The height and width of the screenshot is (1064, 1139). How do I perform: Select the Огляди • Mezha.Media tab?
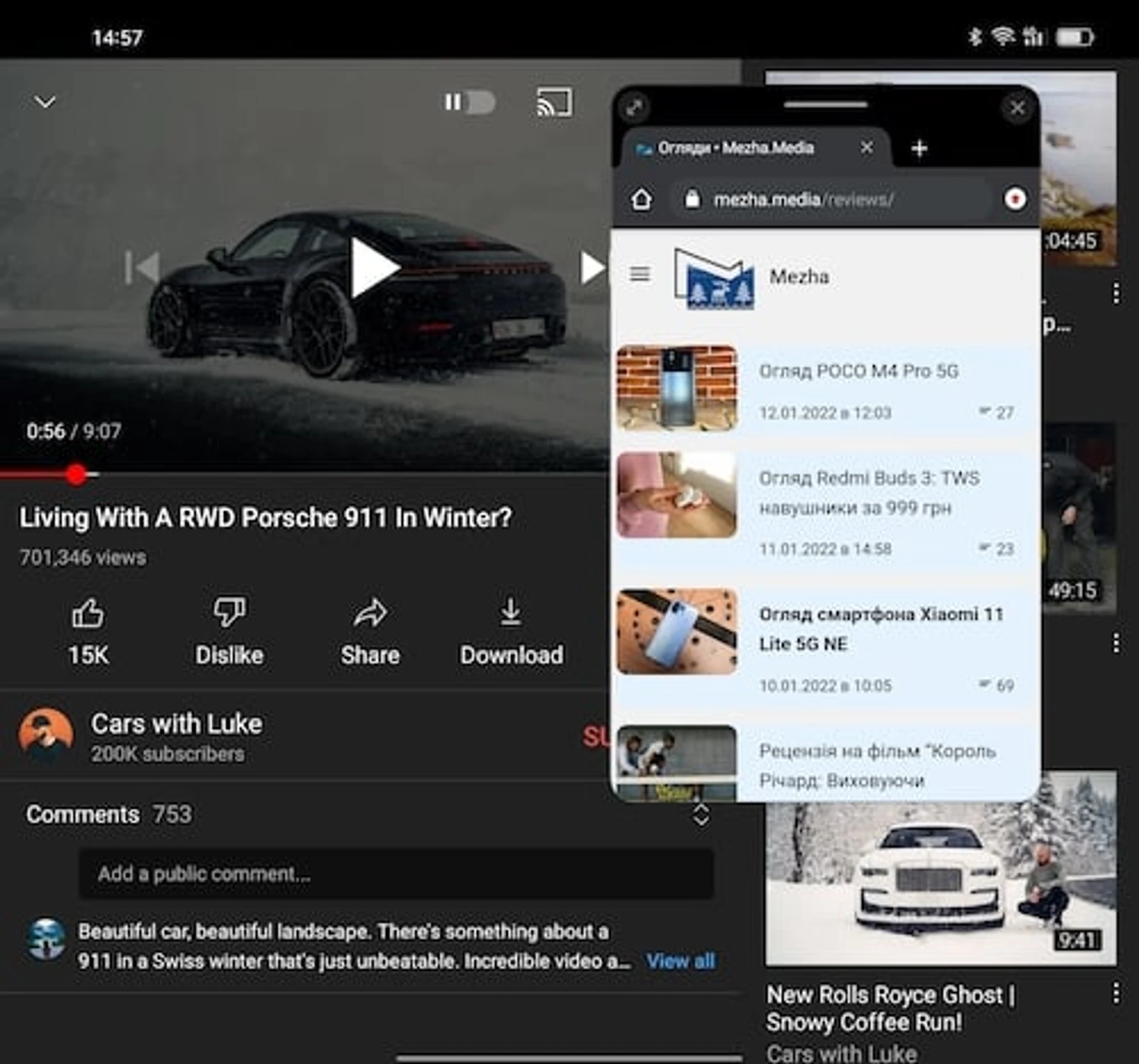pos(736,148)
